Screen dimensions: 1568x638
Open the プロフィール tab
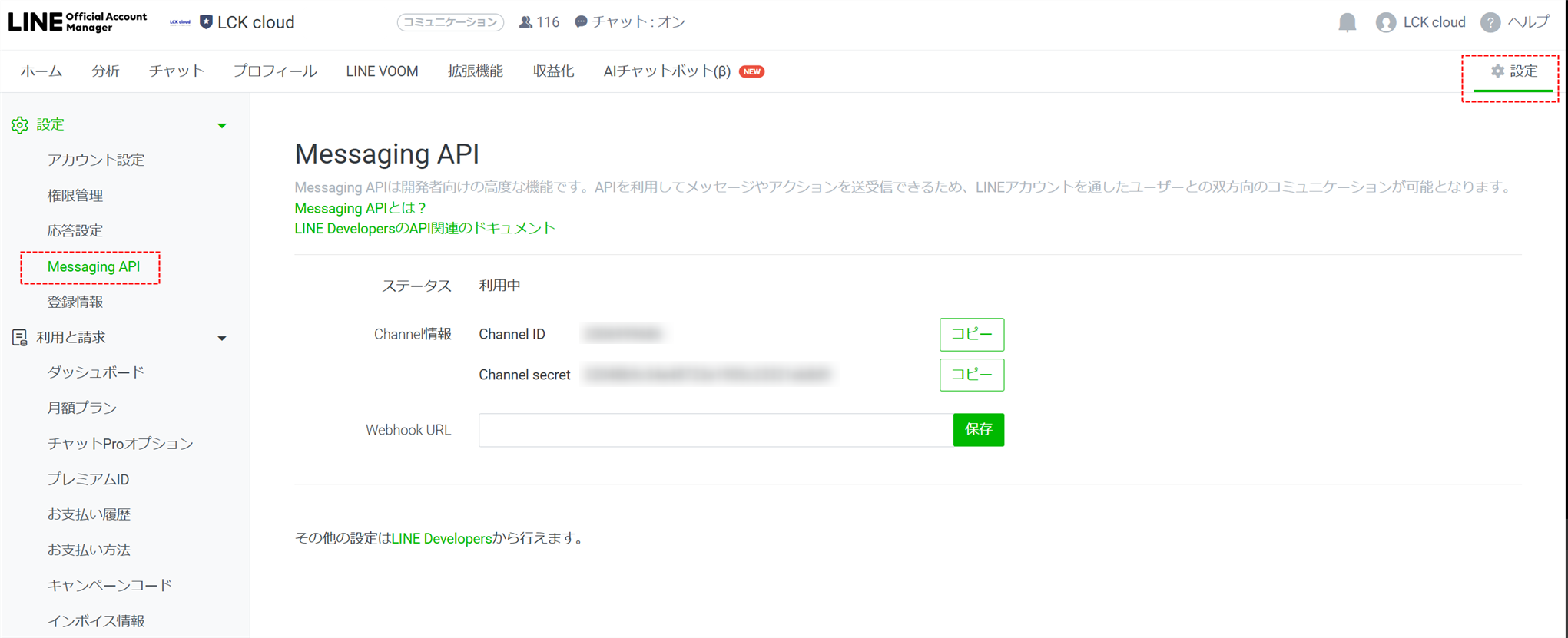point(275,71)
